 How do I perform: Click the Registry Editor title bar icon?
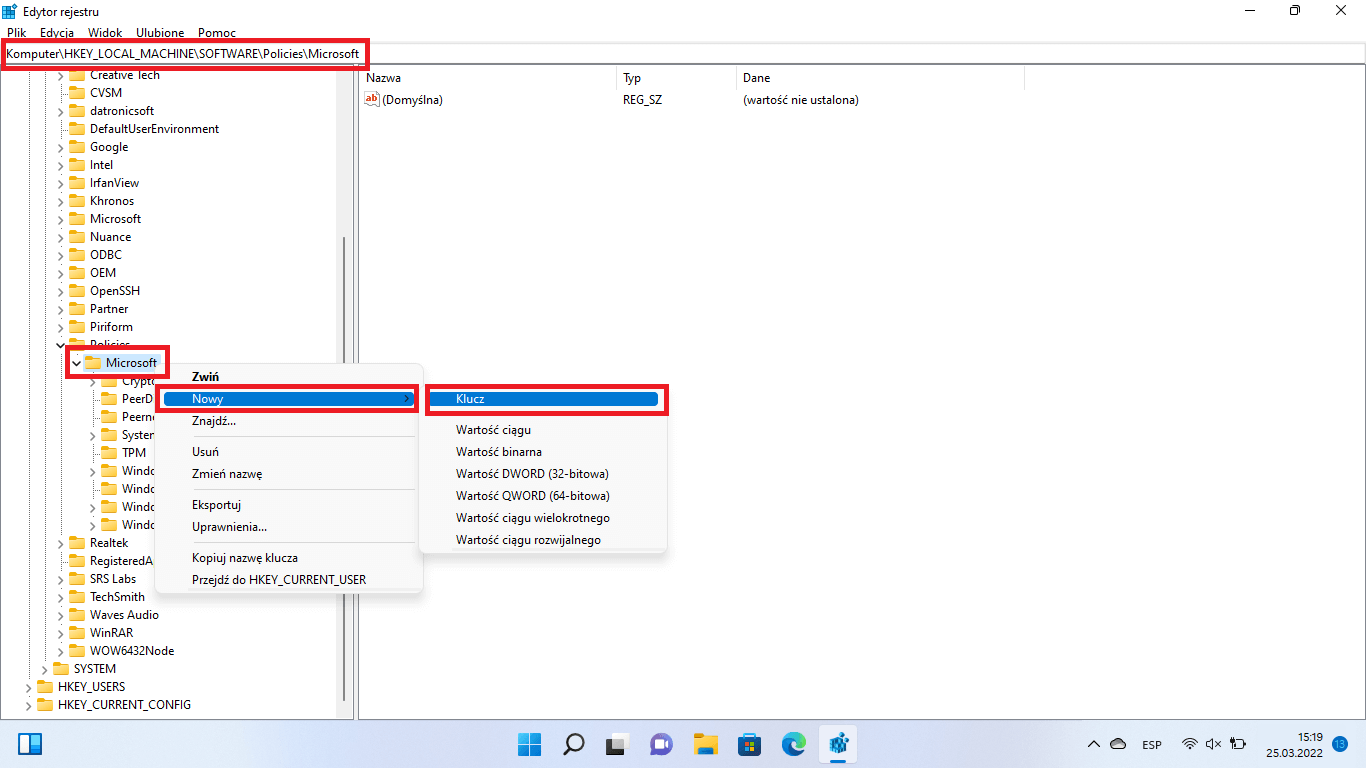[x=9, y=10]
